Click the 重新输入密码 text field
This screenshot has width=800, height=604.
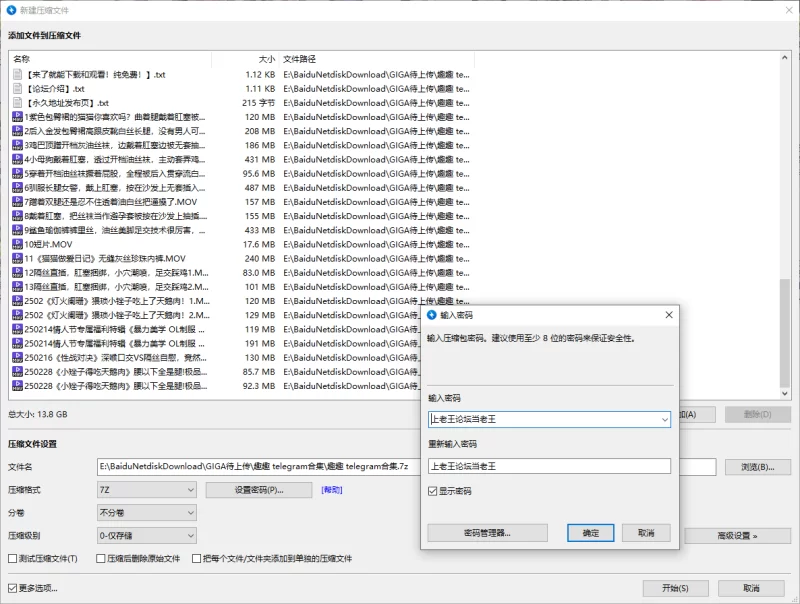[548, 466]
